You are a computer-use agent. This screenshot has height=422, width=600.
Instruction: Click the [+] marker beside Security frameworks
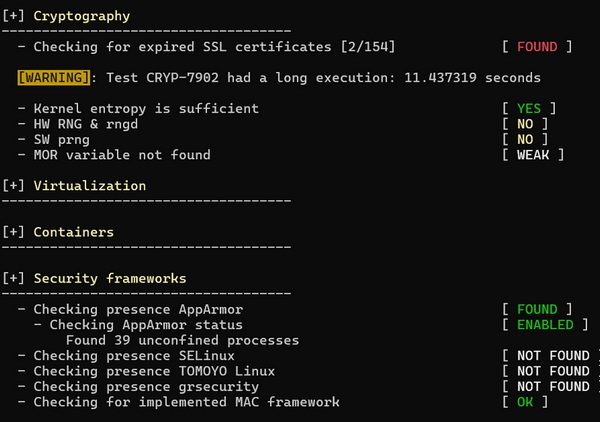click(14, 278)
